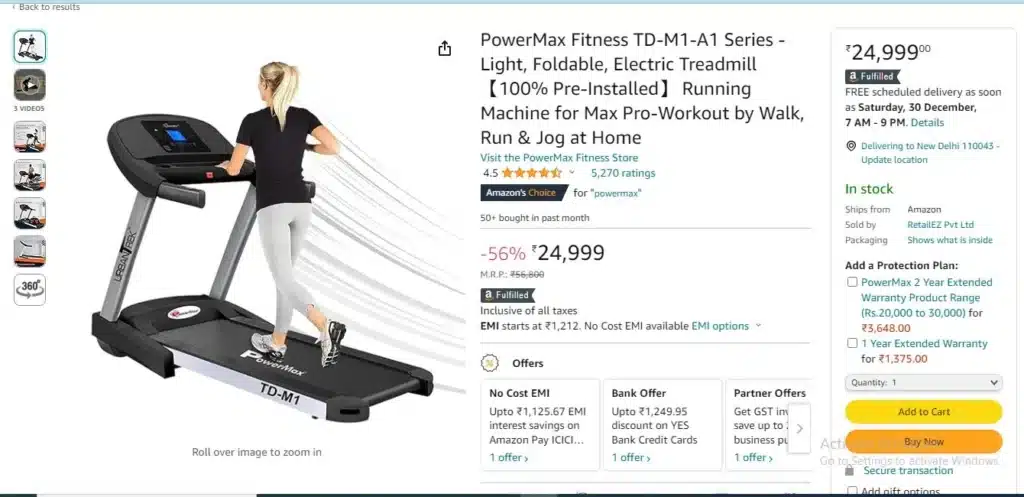The image size is (1024, 497).
Task: Expand EMI options dropdown
Action: pyautogui.click(x=727, y=326)
